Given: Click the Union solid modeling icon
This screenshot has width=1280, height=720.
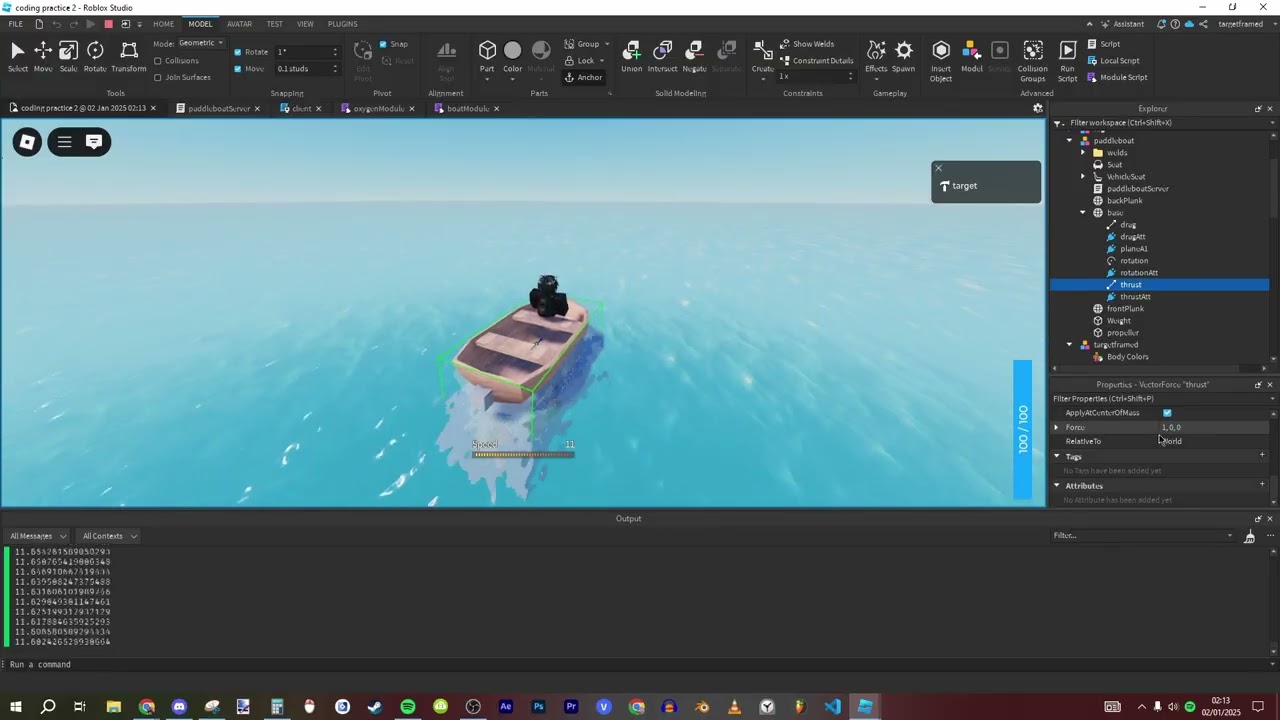Looking at the screenshot, I should (631, 56).
